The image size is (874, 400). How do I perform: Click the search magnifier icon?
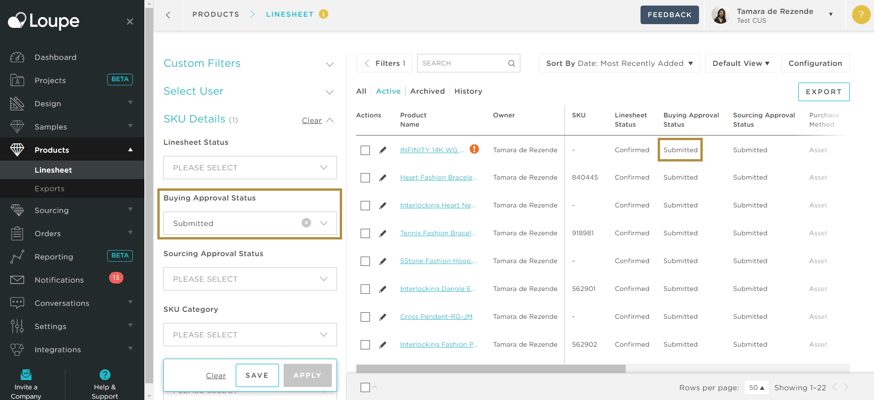click(x=511, y=64)
